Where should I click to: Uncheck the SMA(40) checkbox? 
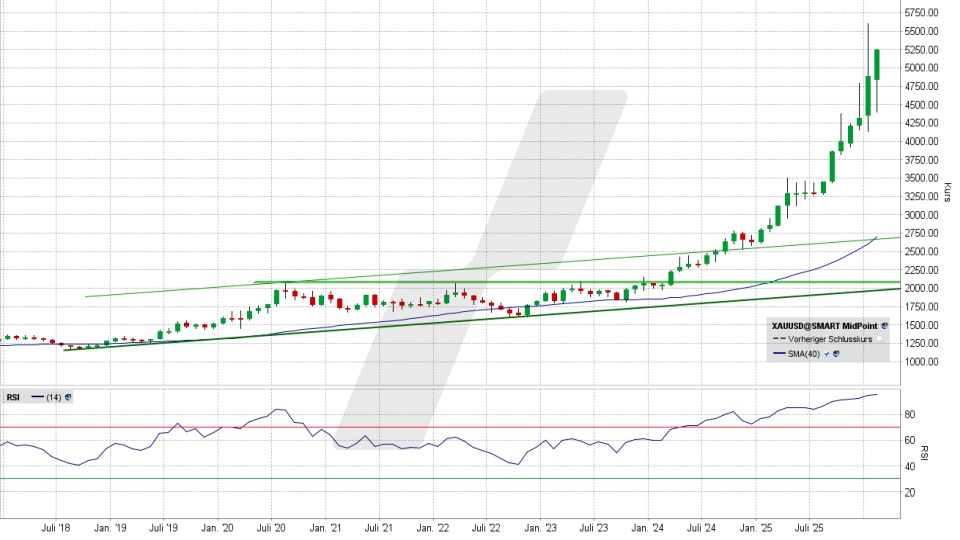(827, 354)
